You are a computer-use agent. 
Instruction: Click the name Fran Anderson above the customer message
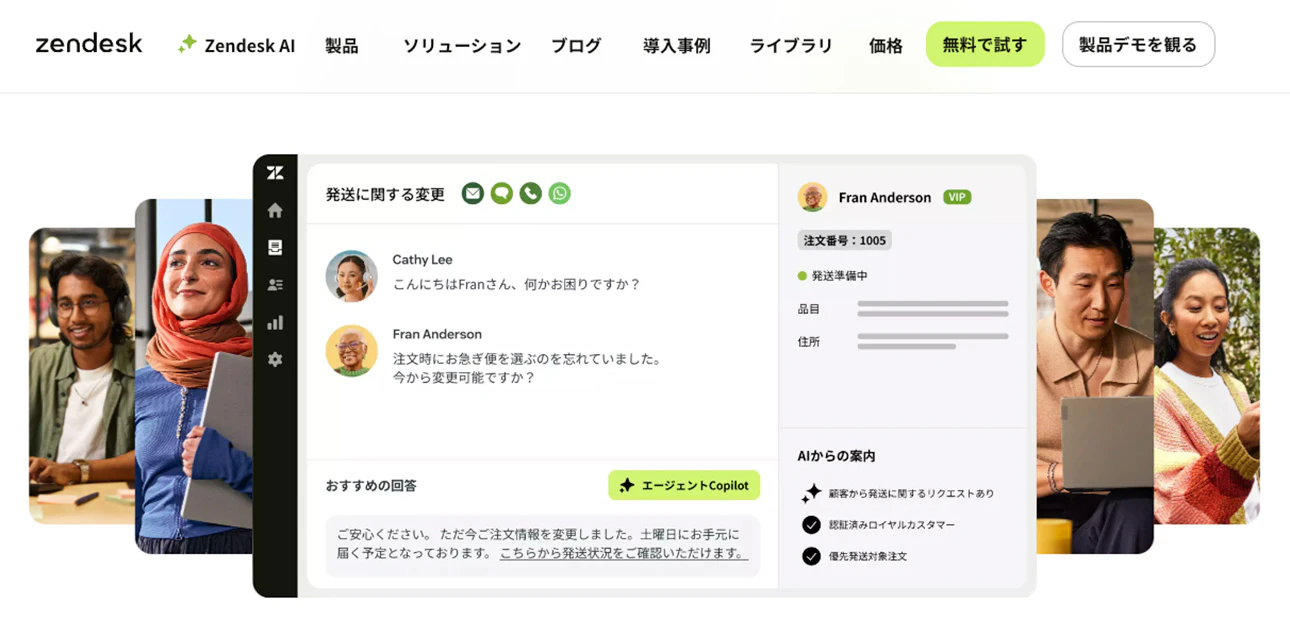pos(437,334)
